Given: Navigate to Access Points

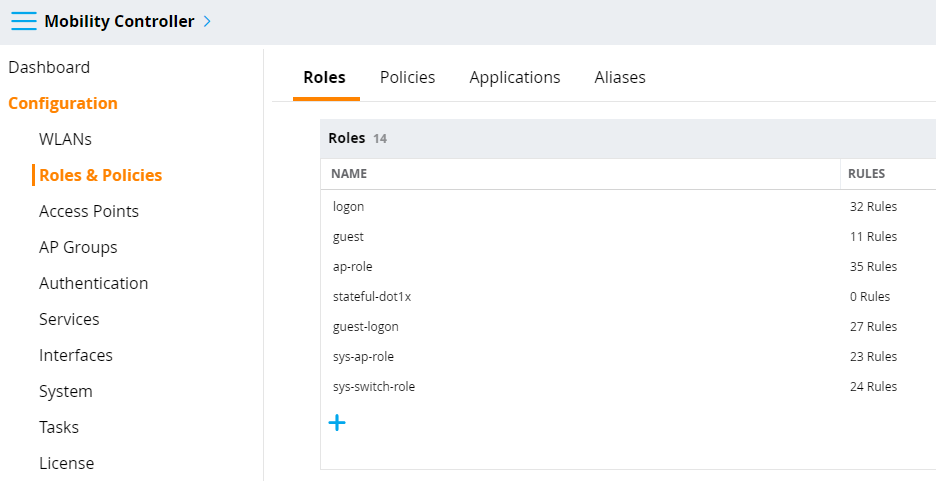Looking at the screenshot, I should point(89,211).
